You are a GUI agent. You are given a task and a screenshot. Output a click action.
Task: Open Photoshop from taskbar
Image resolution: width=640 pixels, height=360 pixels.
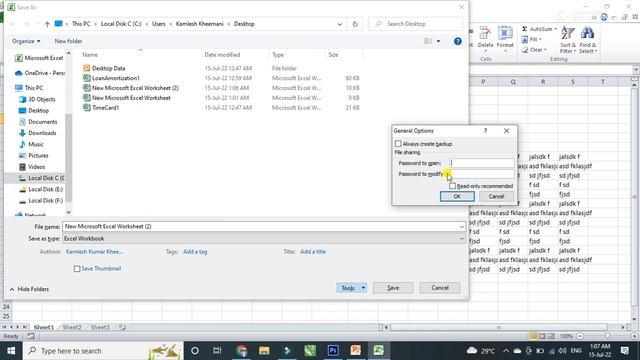pos(333,351)
